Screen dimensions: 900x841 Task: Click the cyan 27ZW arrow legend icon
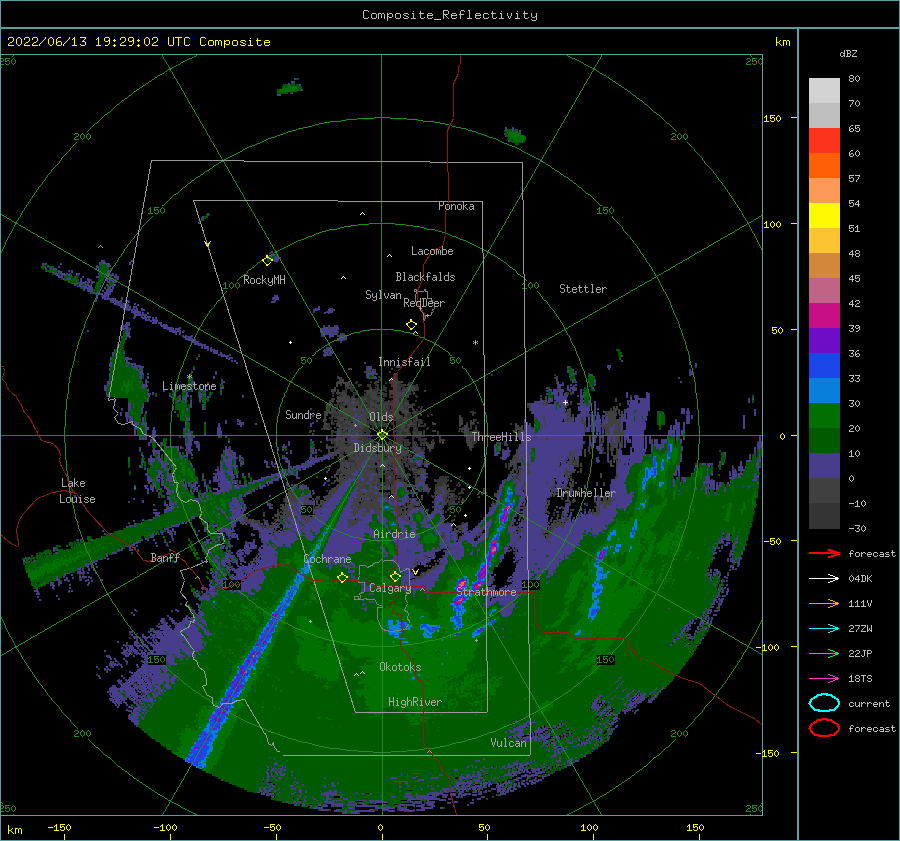[x=824, y=629]
